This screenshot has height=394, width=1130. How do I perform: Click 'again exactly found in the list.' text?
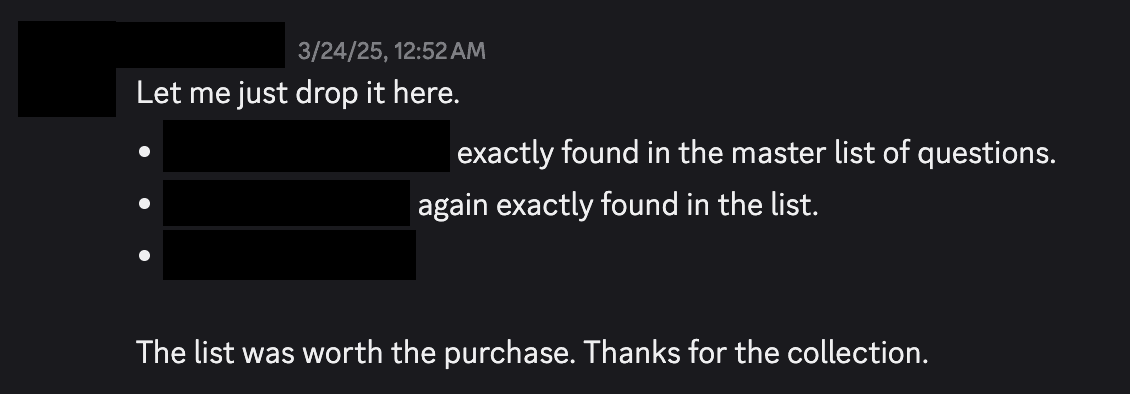click(618, 205)
